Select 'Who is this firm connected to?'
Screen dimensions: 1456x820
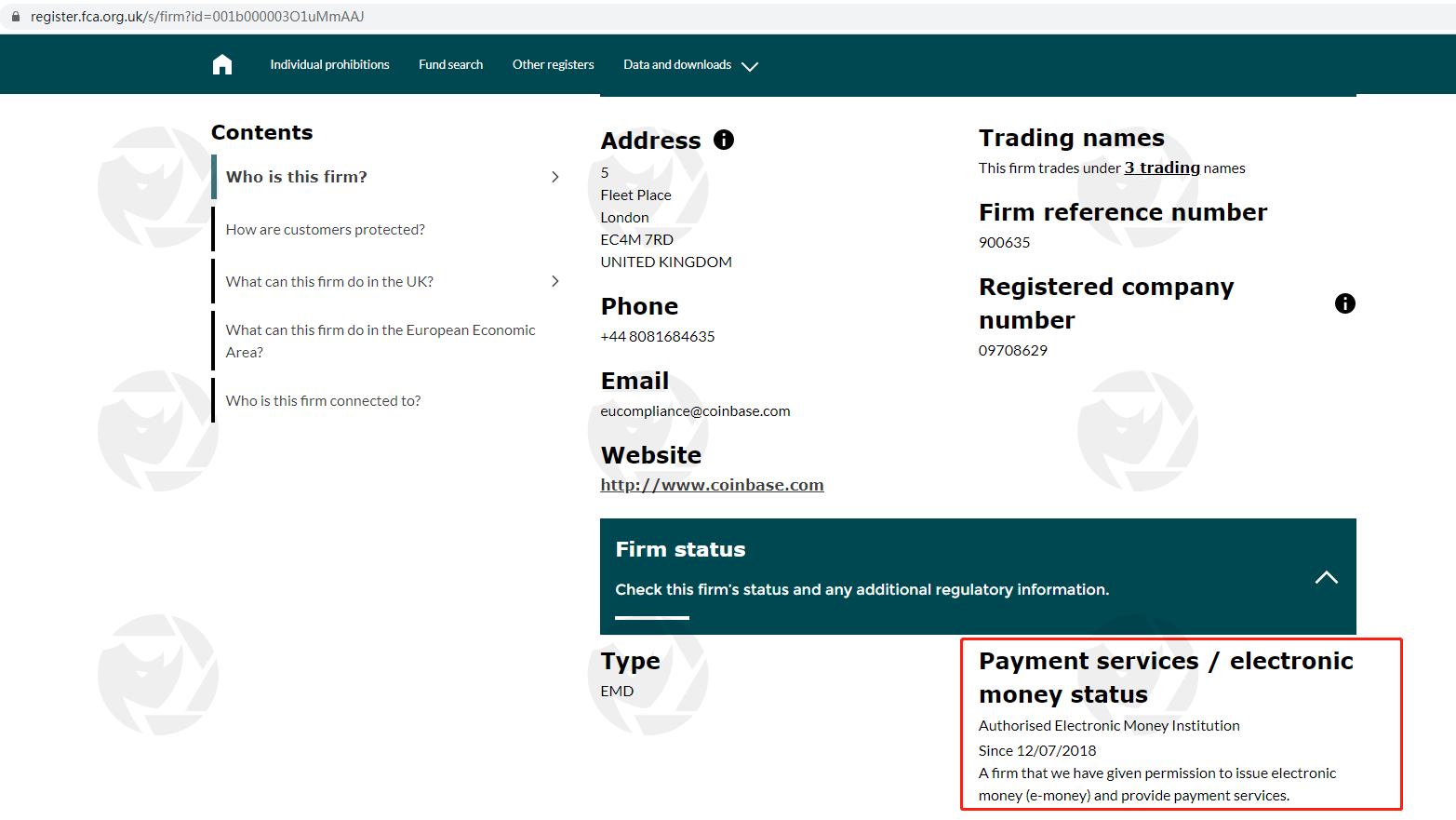(323, 400)
